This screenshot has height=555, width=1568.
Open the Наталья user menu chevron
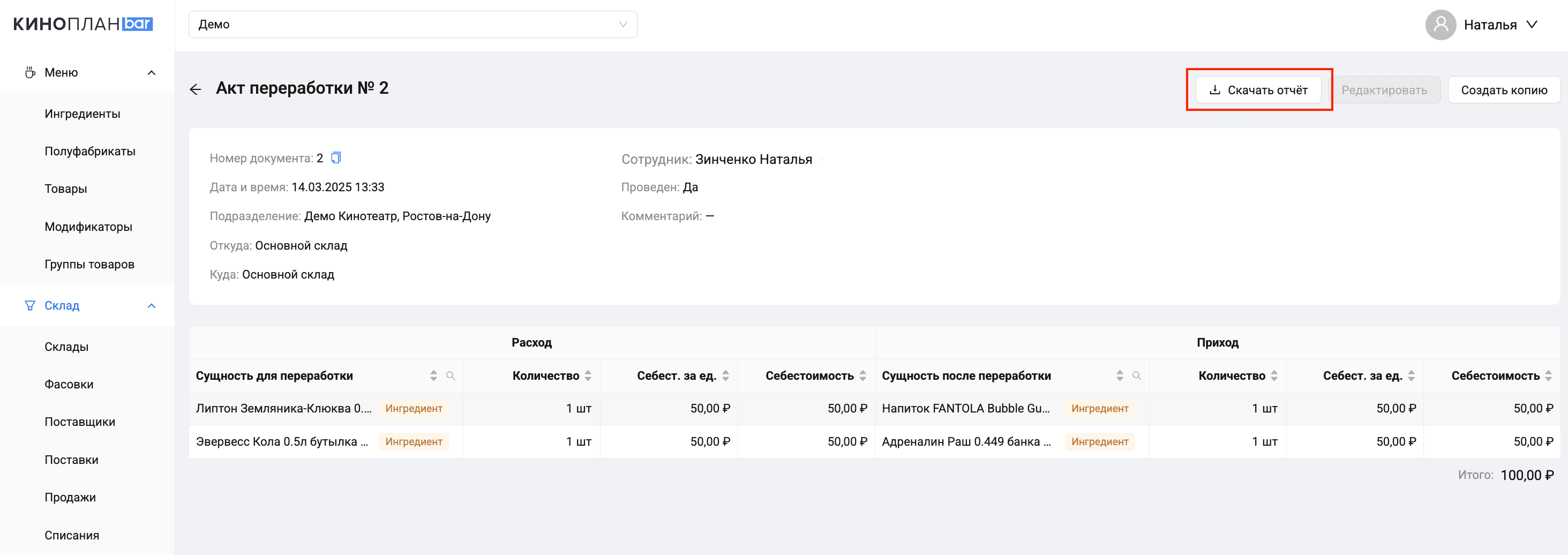(1532, 24)
